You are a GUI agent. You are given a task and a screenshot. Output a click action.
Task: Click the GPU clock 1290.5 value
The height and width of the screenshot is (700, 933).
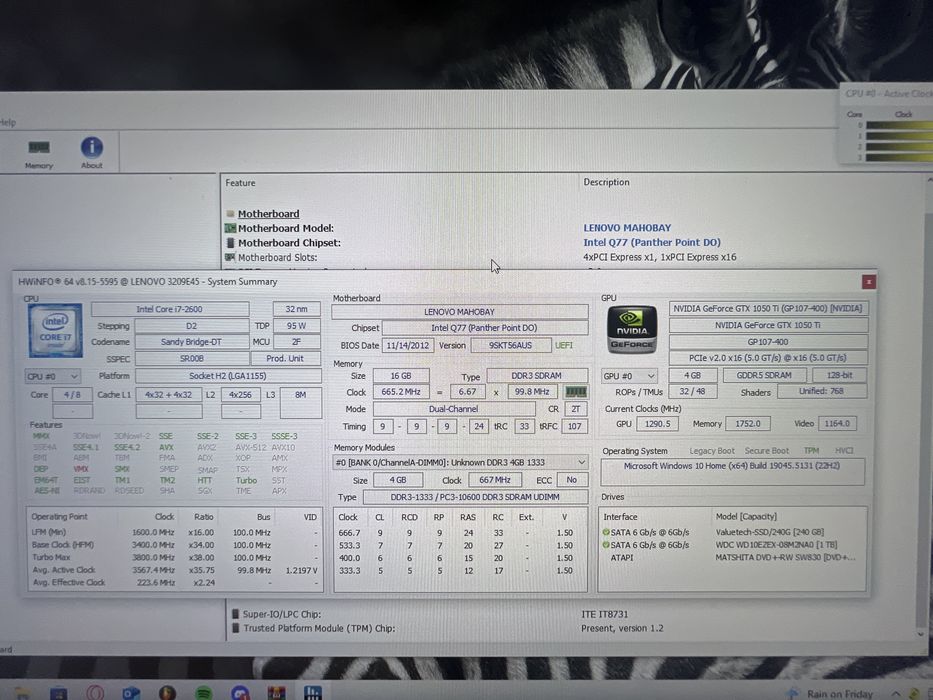(657, 423)
